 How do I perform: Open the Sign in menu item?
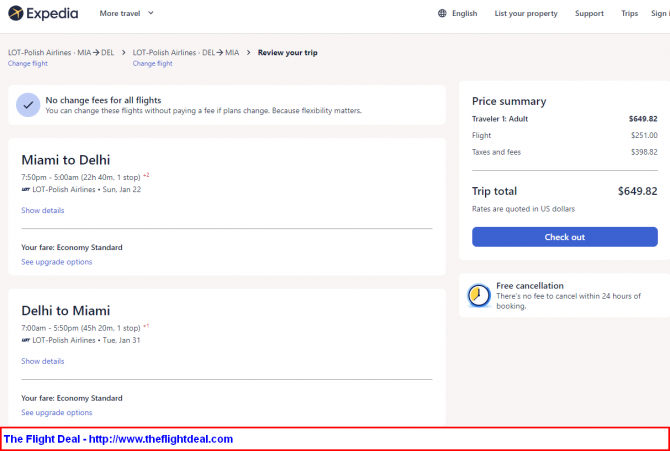point(660,13)
